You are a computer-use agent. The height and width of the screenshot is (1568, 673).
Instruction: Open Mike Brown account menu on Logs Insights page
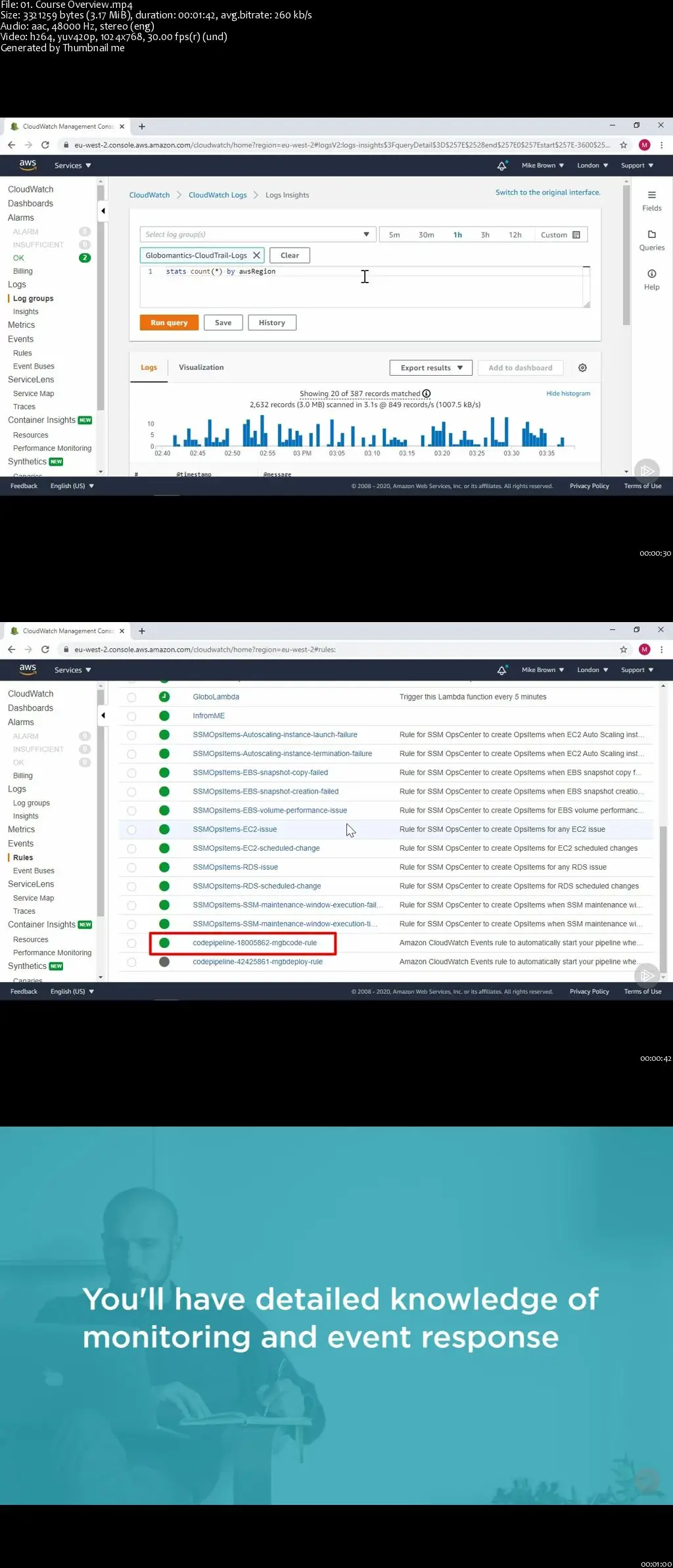point(543,166)
